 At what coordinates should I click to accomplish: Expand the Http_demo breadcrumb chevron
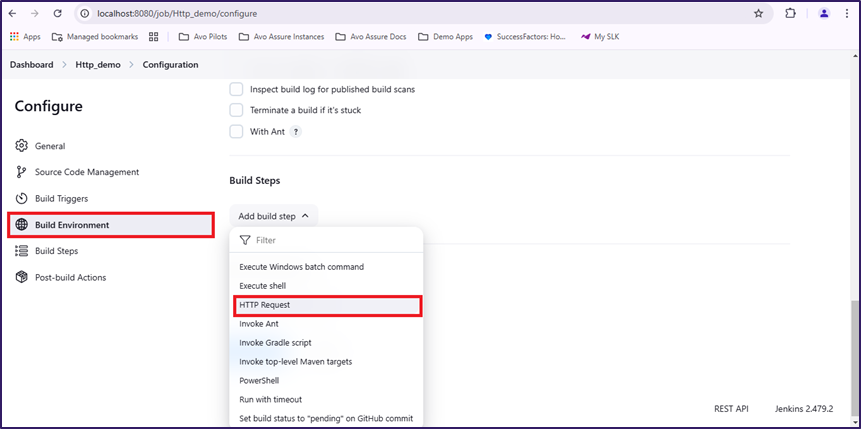tap(133, 65)
